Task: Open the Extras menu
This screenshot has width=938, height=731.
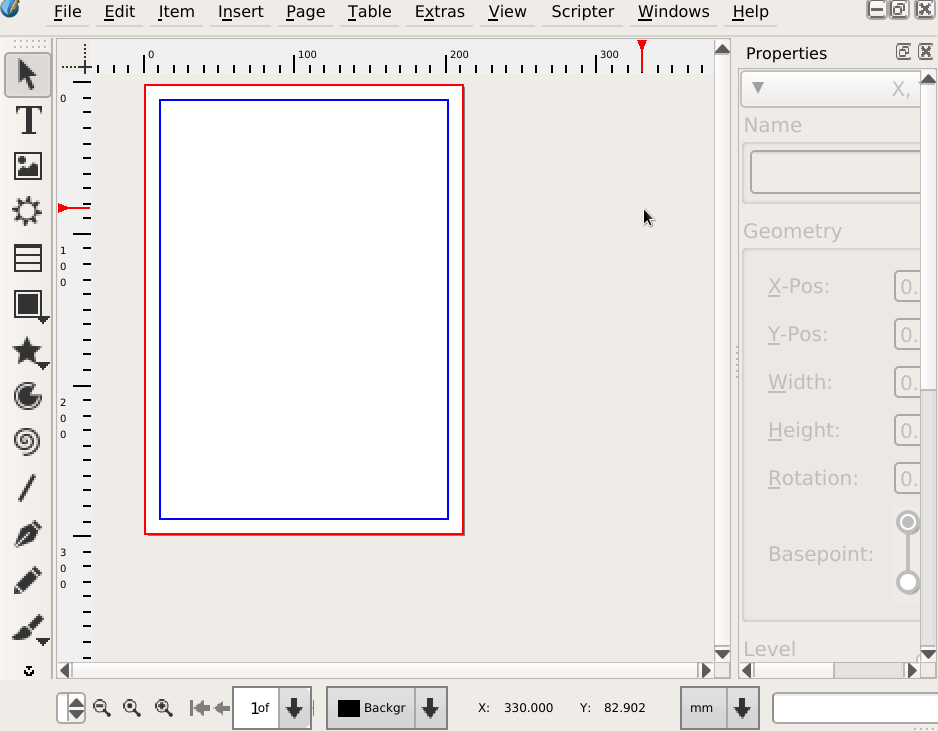Action: coord(439,12)
